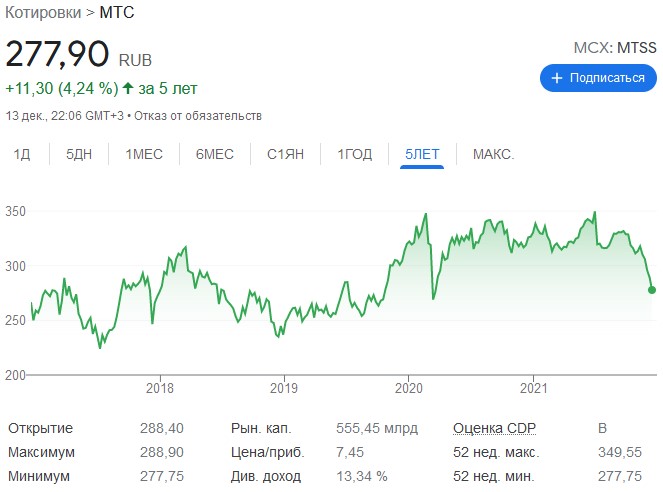
Task: Select the 5ЛЕТ time range tab
Action: 422,154
